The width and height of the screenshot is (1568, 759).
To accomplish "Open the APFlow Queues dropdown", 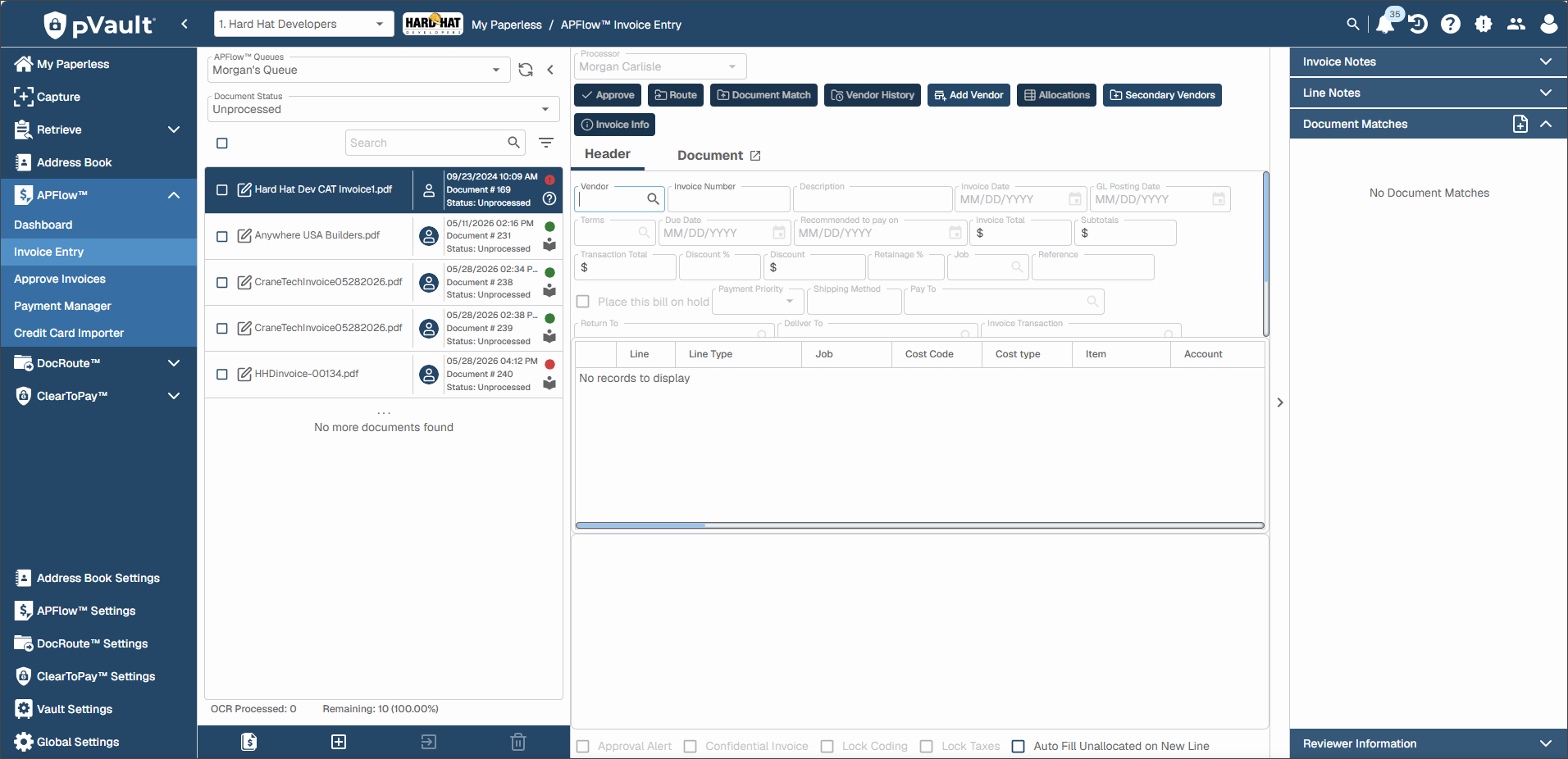I will coord(358,70).
